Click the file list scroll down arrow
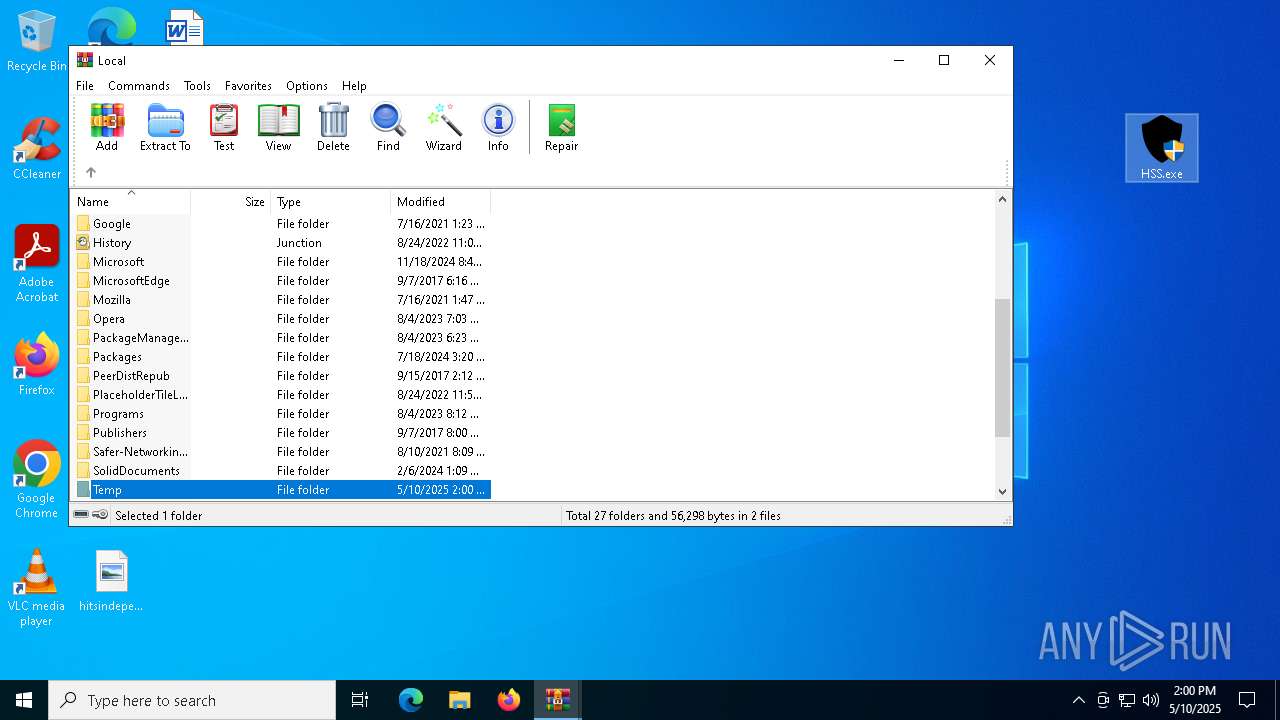The height and width of the screenshot is (720, 1280). 1003,491
